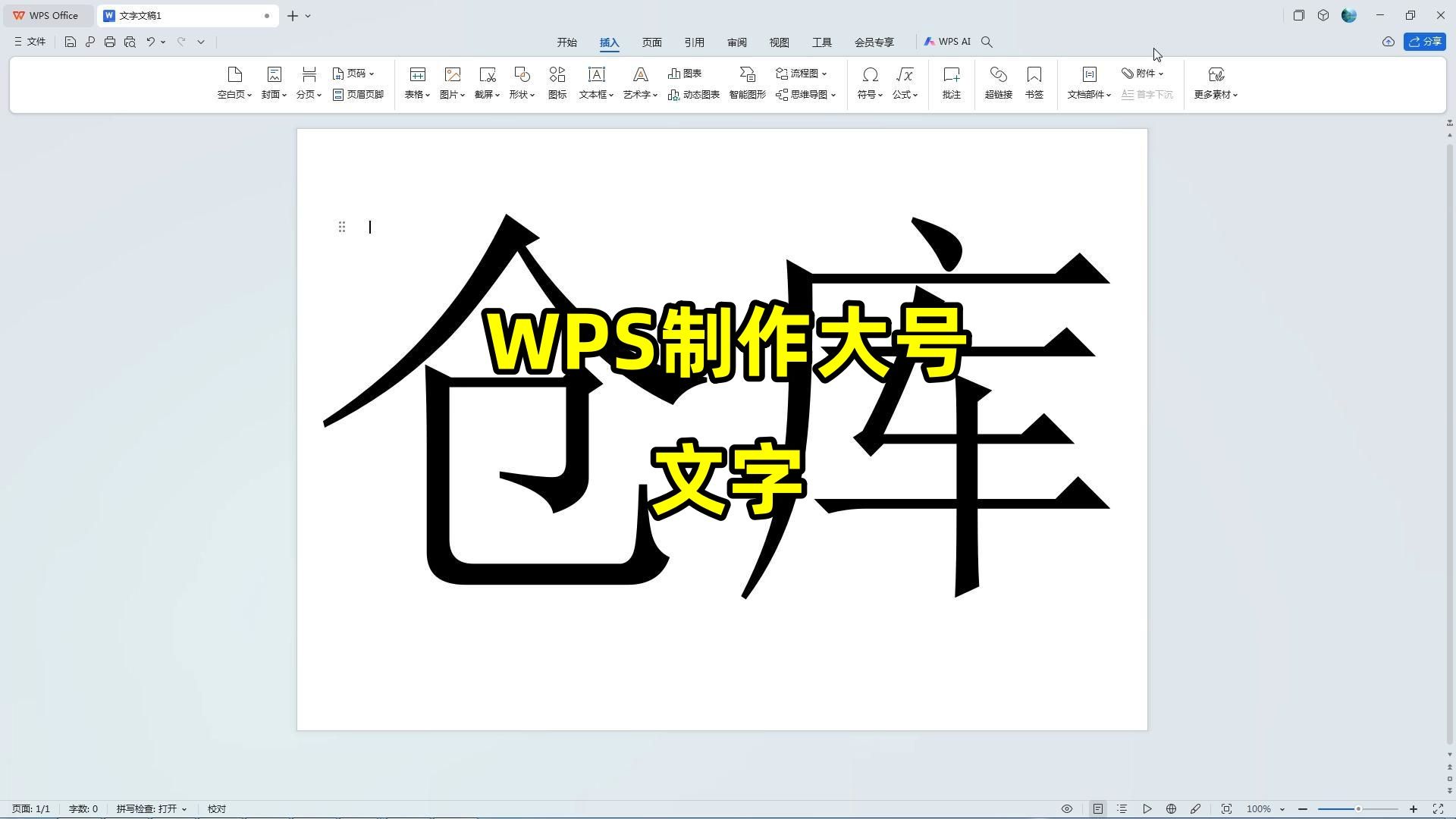Switch to the 开始 ribbon tab
Screen dimensions: 1456x819
point(566,42)
